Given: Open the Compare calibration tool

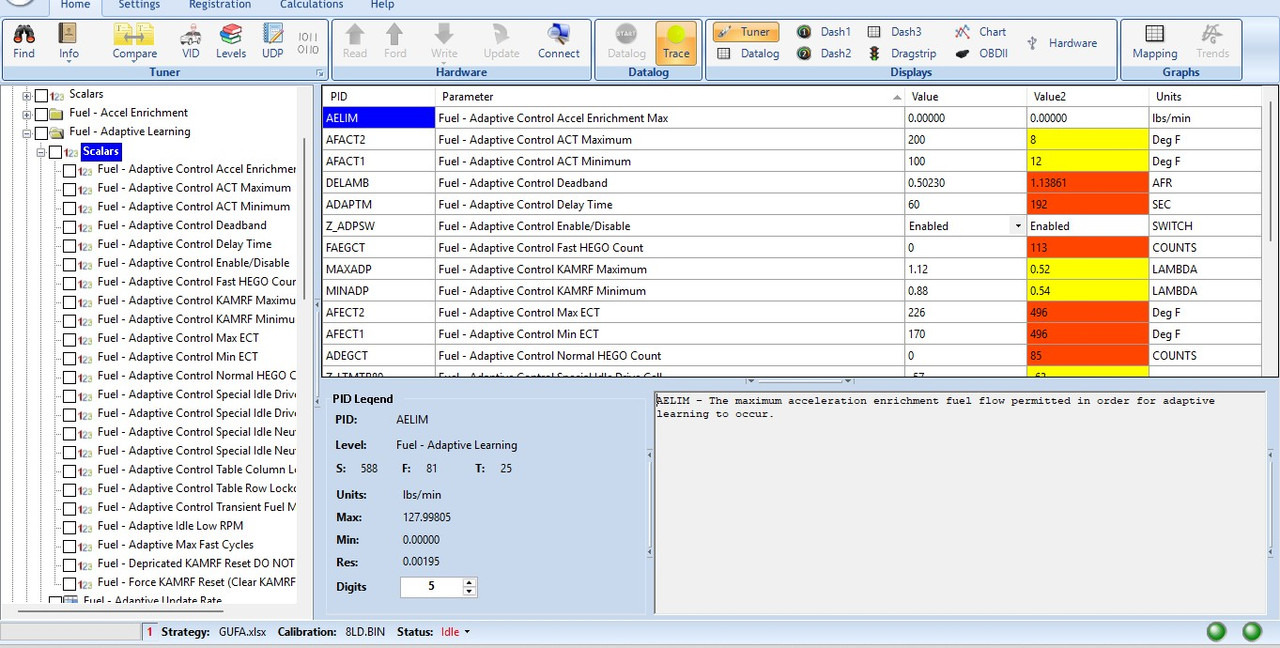Looking at the screenshot, I should (135, 41).
